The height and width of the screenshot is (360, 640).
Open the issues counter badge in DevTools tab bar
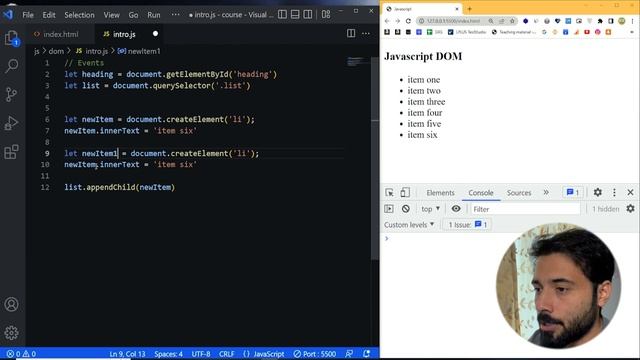[573, 192]
